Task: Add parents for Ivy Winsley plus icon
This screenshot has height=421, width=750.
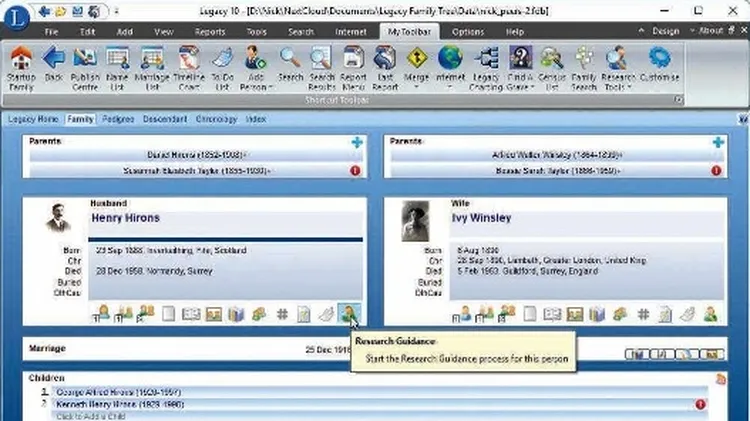Action: (718, 142)
